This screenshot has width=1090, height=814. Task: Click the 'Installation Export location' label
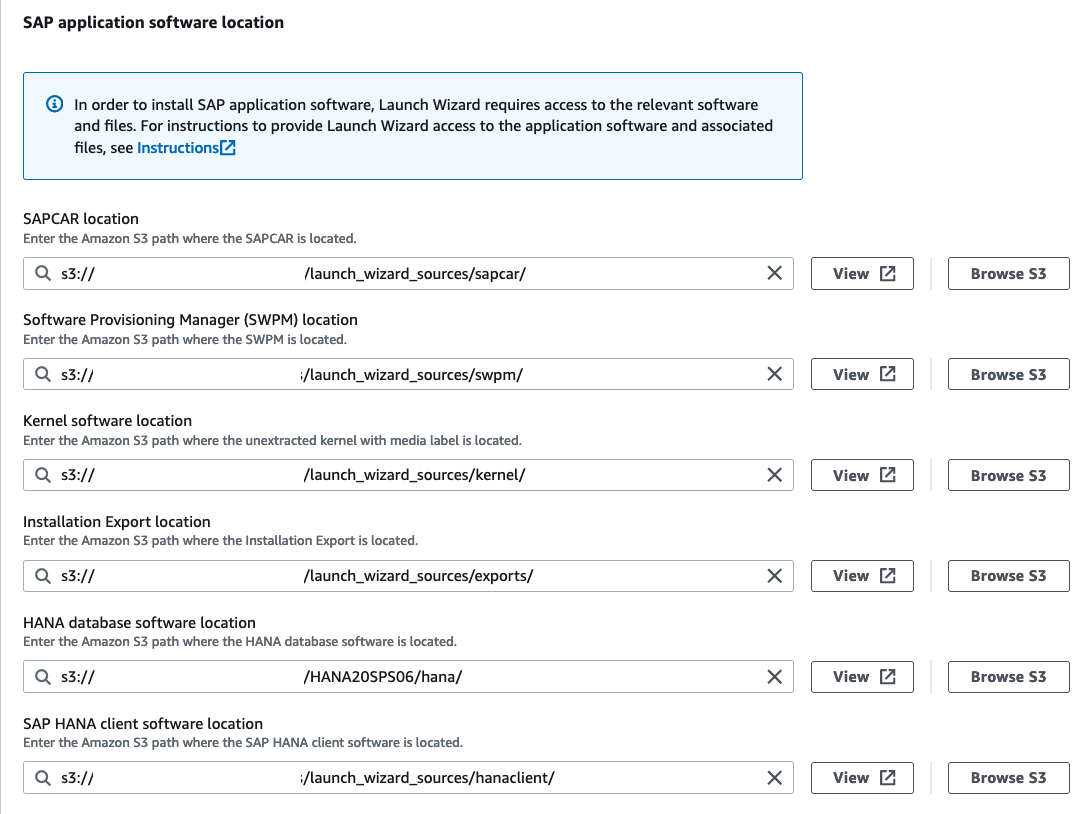click(117, 521)
